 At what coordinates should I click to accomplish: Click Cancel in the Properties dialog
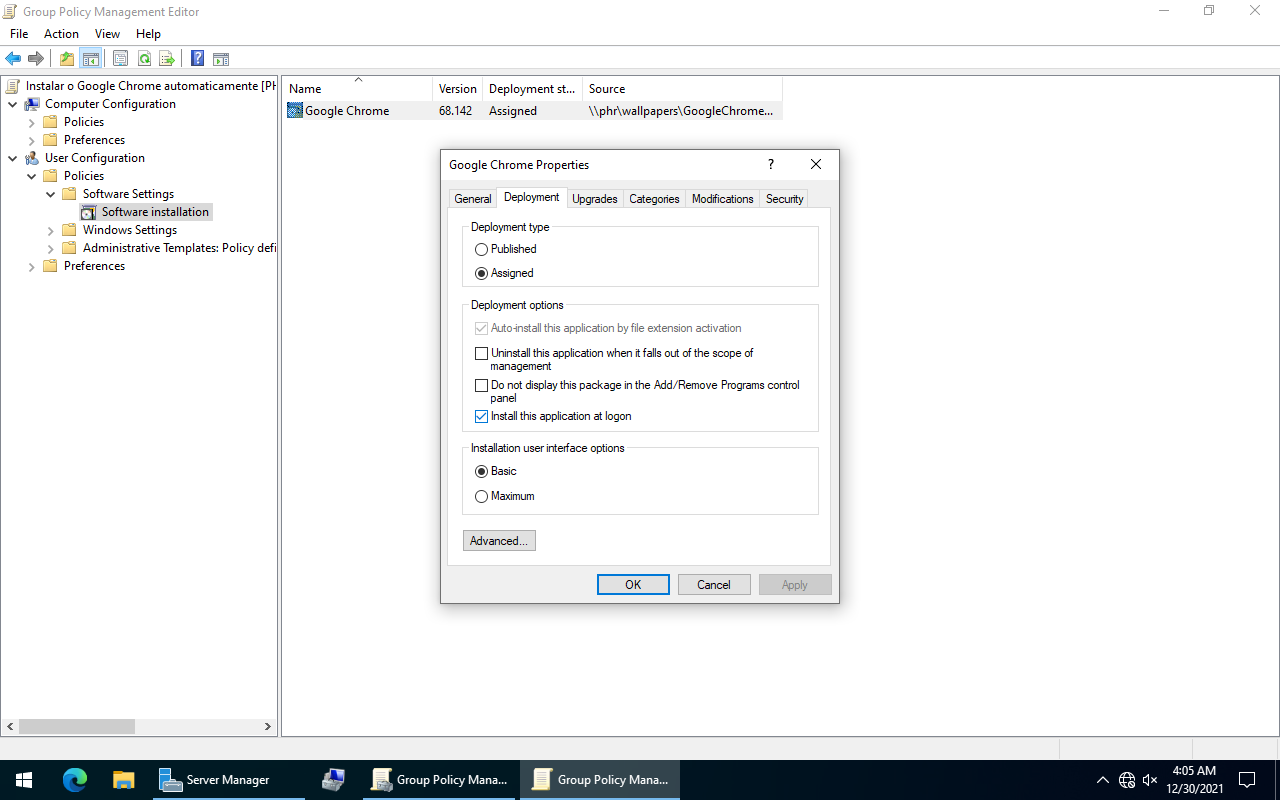click(x=713, y=585)
